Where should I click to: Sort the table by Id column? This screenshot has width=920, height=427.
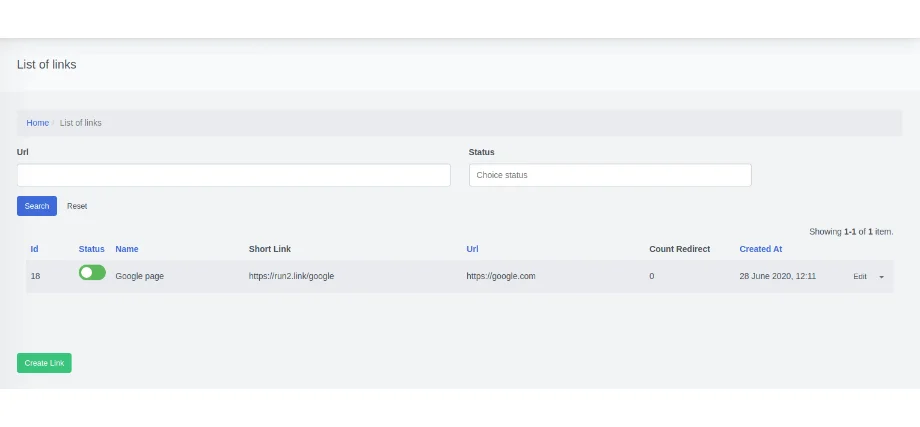34,249
